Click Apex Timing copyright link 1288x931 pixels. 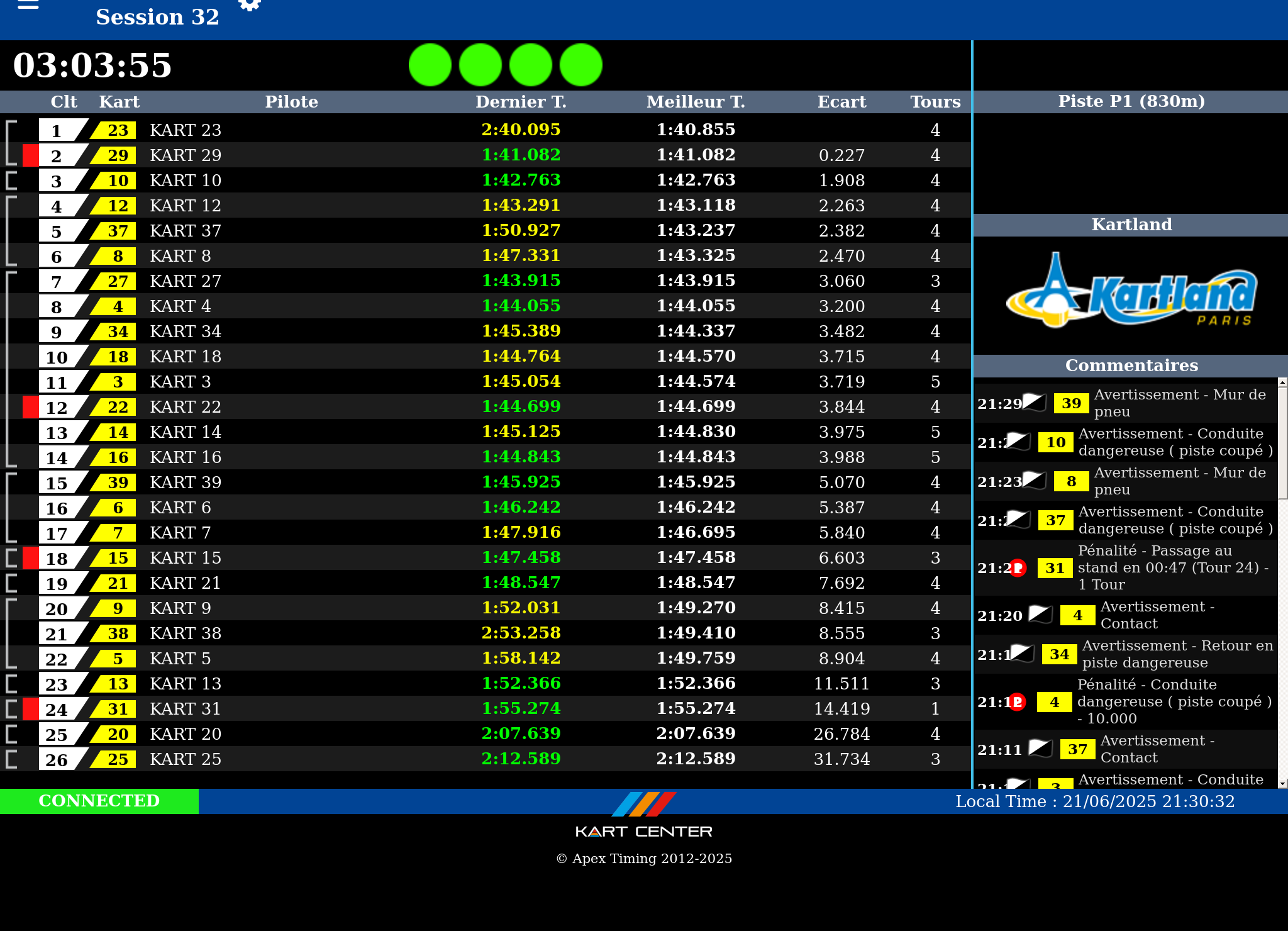[x=644, y=859]
